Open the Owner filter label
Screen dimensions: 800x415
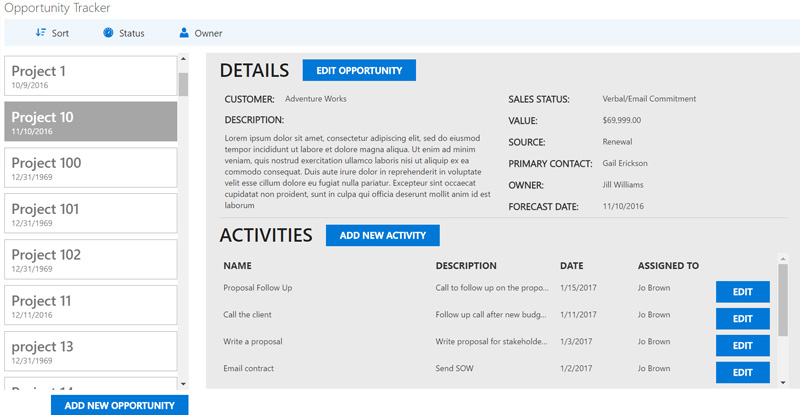(208, 33)
